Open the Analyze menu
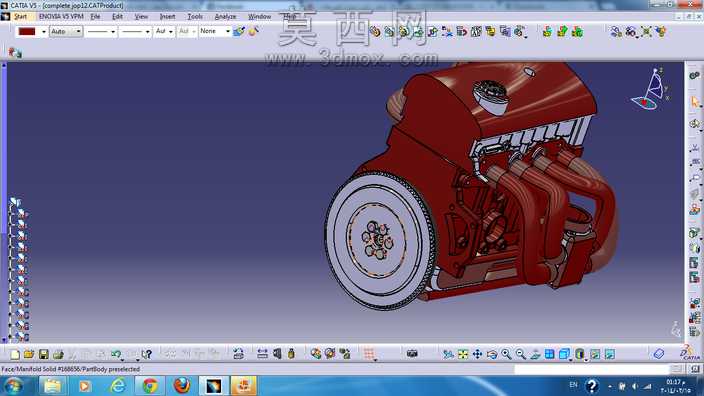Viewport: 704px width, 396px height. tap(225, 17)
